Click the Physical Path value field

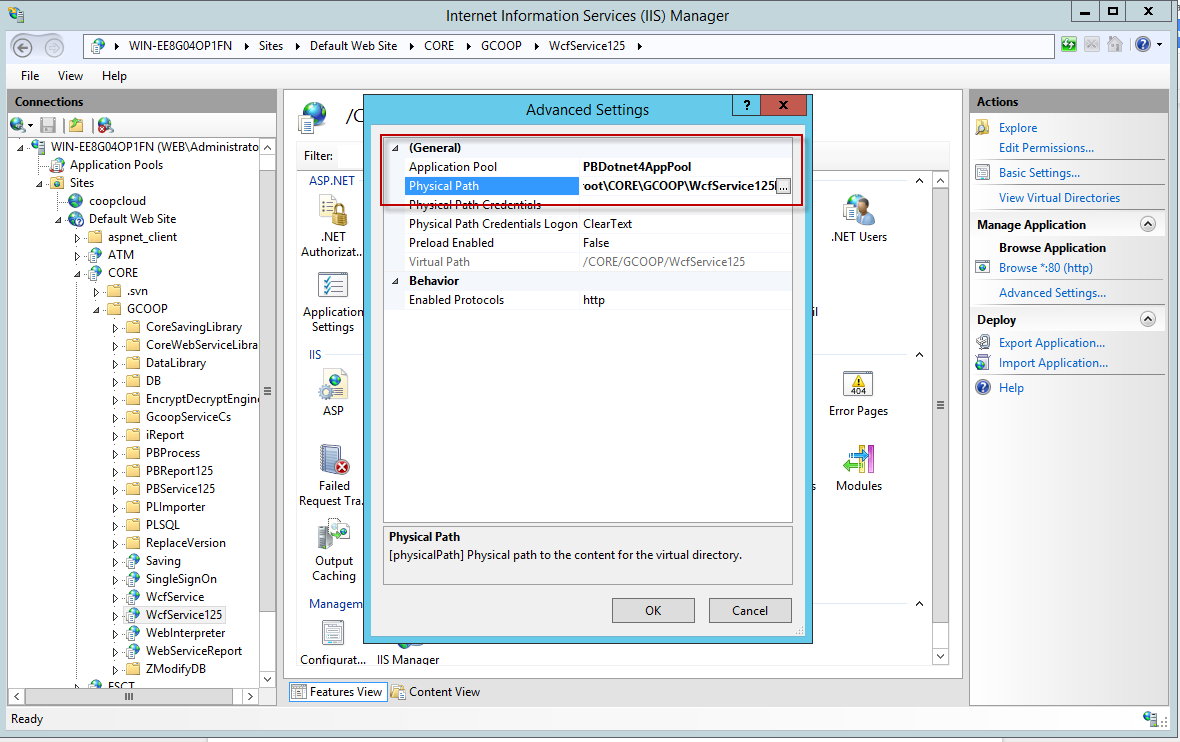click(x=677, y=186)
